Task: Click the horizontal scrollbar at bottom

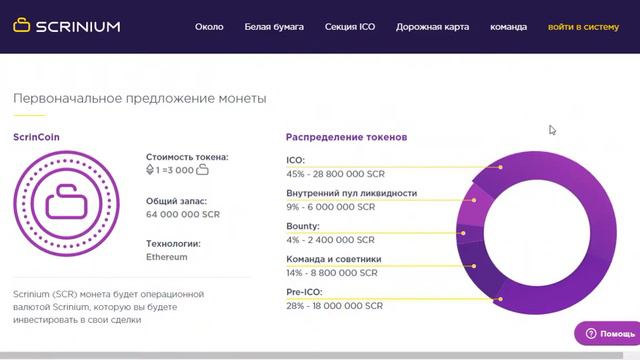Action: pyautogui.click(x=311, y=356)
